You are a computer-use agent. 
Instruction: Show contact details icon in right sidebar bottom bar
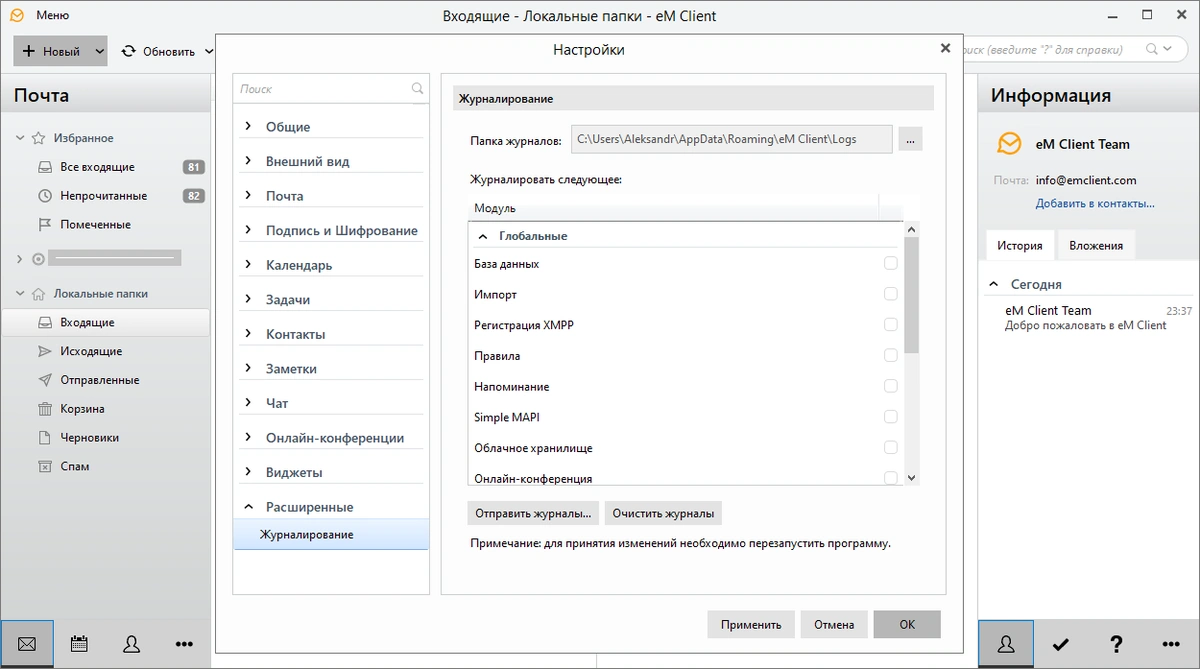pyautogui.click(x=1007, y=644)
